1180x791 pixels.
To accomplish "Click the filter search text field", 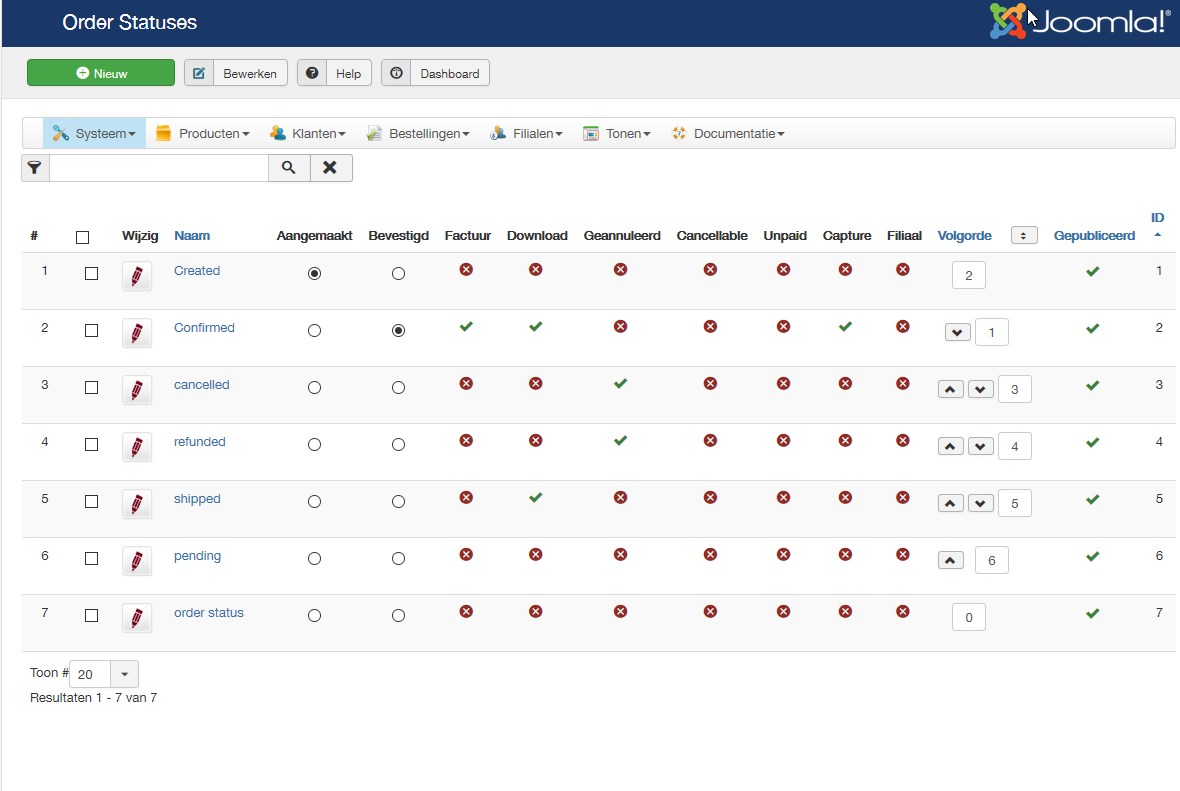I will (x=158, y=168).
